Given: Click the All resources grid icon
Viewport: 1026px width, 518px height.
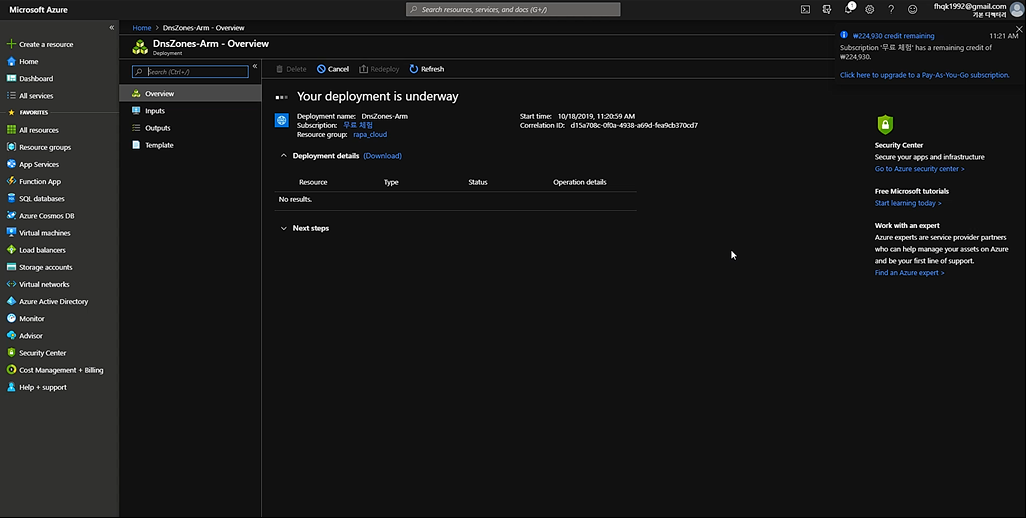Looking at the screenshot, I should click(11, 130).
